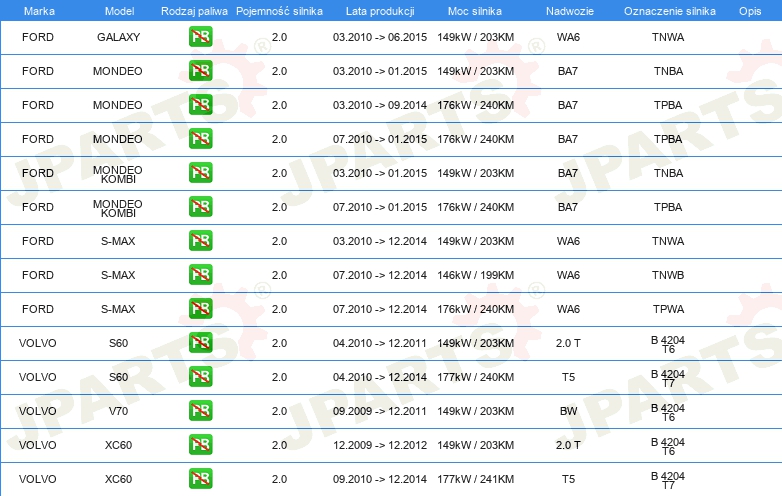Click the fuel icon in the MONDEO KOMBI TPBA row
The width and height of the screenshot is (782, 496).
(200, 206)
